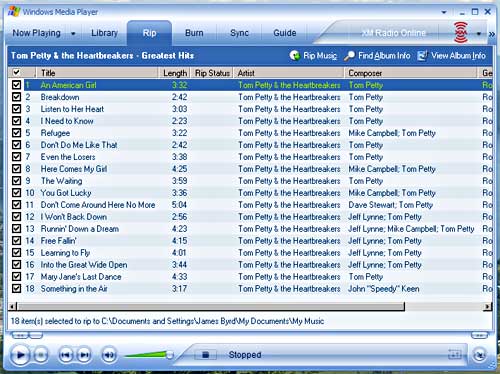Viewport: 500px width, 374px height.
Task: Select the track You Got Lucky
Action: [66, 193]
